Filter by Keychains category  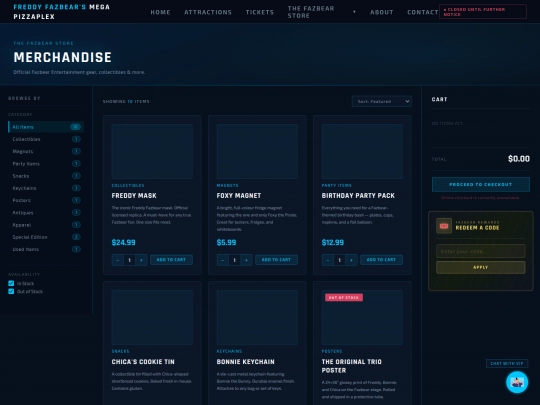pos(46,188)
